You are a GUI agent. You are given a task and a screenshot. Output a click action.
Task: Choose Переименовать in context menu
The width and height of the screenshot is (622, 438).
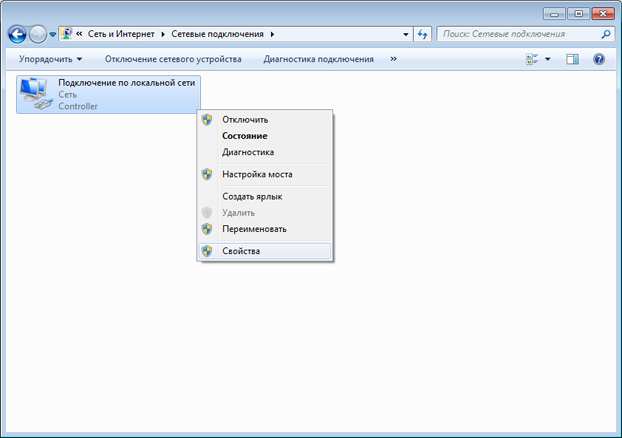point(265,229)
